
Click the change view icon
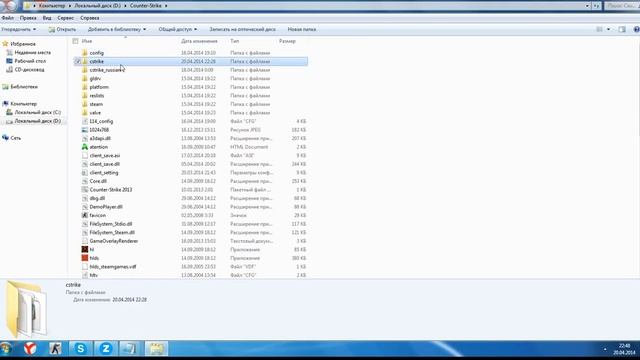tap(599, 29)
